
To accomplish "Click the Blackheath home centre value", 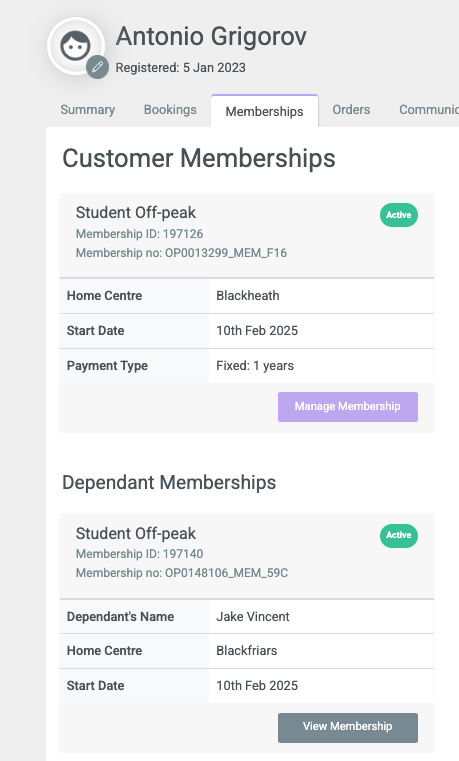I will 248,296.
